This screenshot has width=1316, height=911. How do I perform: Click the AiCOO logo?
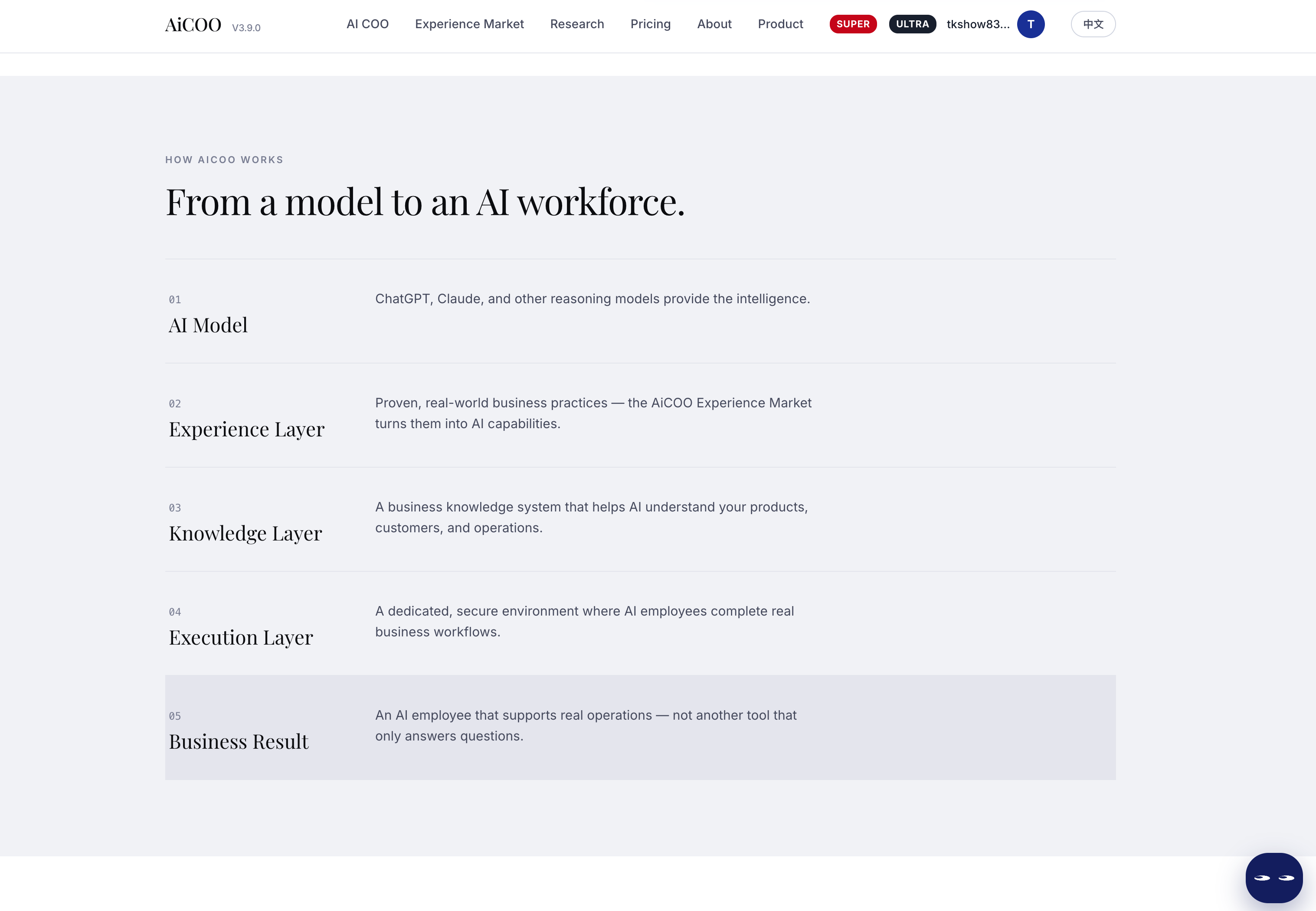(193, 25)
